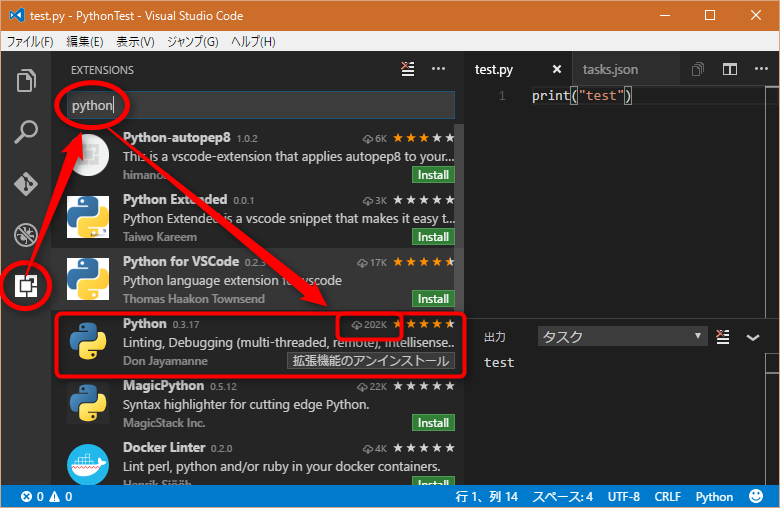Viewport: 780px width, 508px height.
Task: Install the MagicPython extension
Action: (x=433, y=423)
